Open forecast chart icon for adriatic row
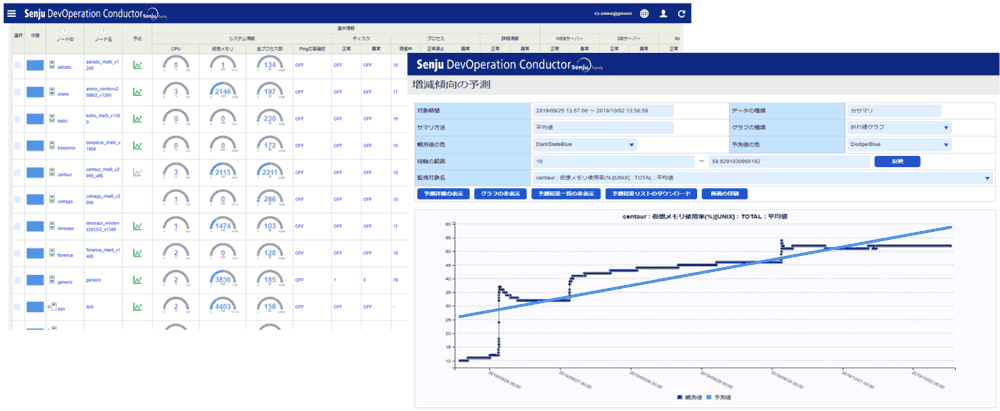The image size is (1000, 411). point(137,65)
